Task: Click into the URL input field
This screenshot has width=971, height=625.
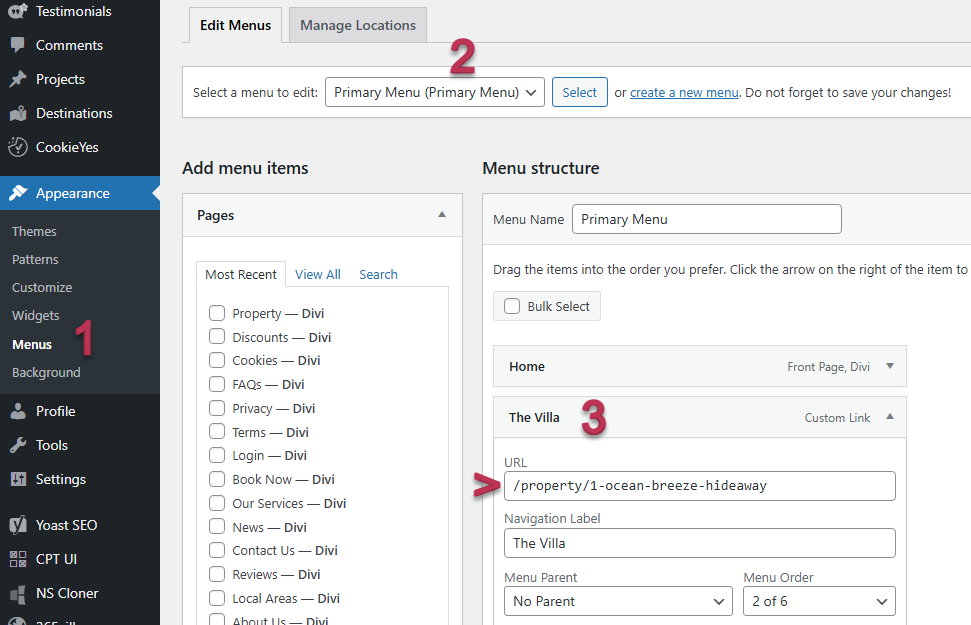Action: click(x=699, y=486)
